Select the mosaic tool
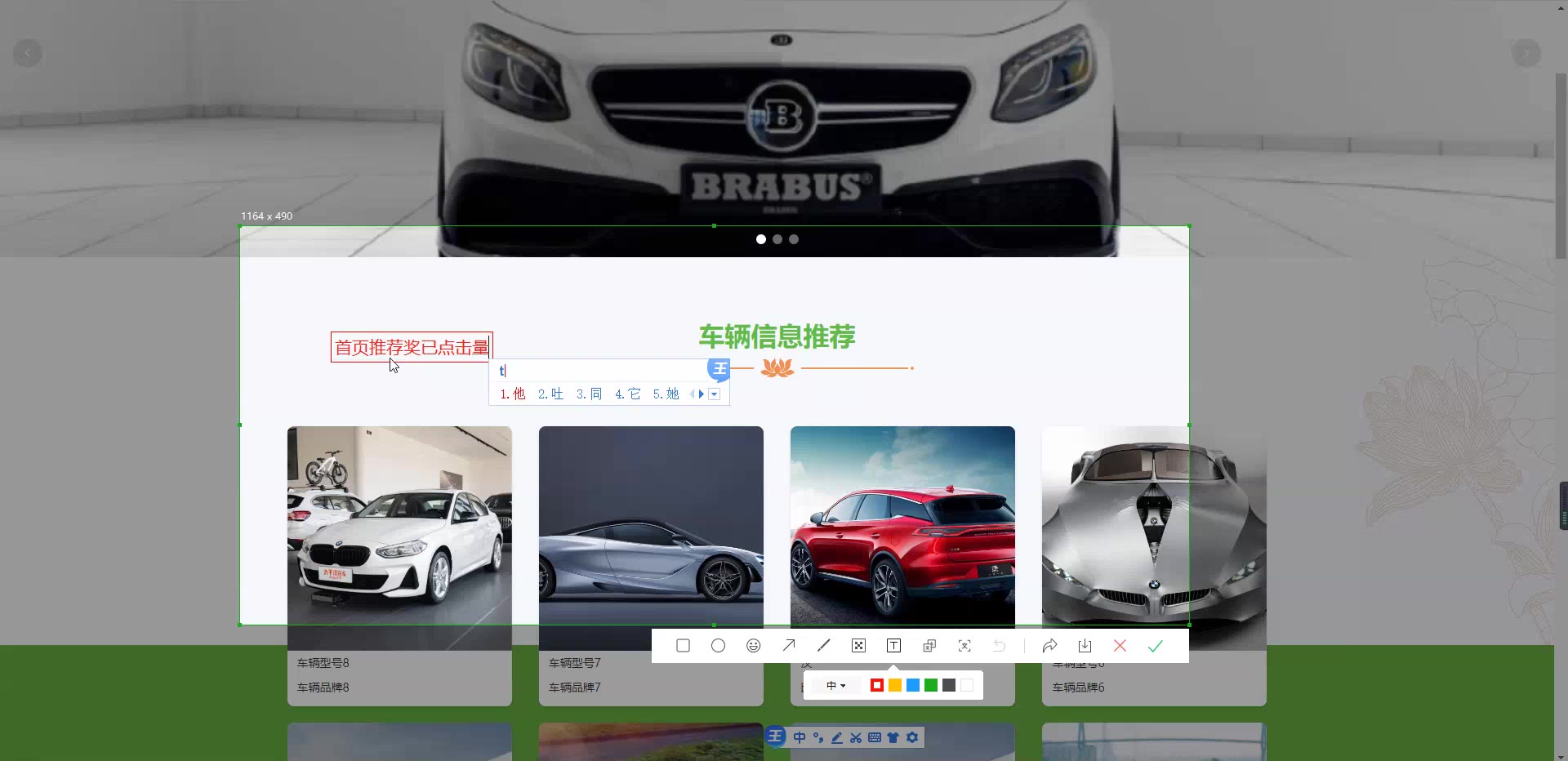The width and height of the screenshot is (1568, 761). [x=858, y=646]
